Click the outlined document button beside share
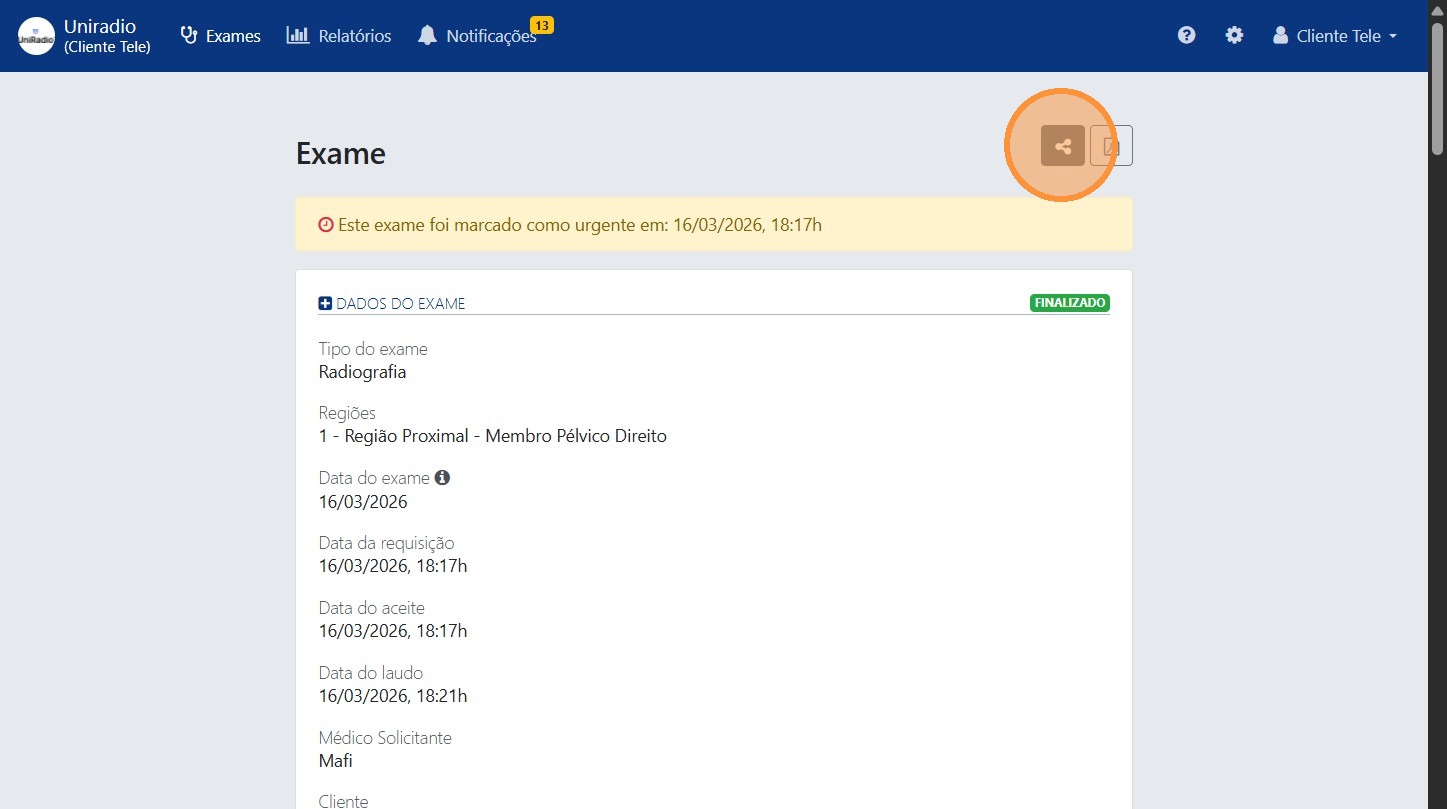This screenshot has width=1447, height=809. click(1111, 146)
